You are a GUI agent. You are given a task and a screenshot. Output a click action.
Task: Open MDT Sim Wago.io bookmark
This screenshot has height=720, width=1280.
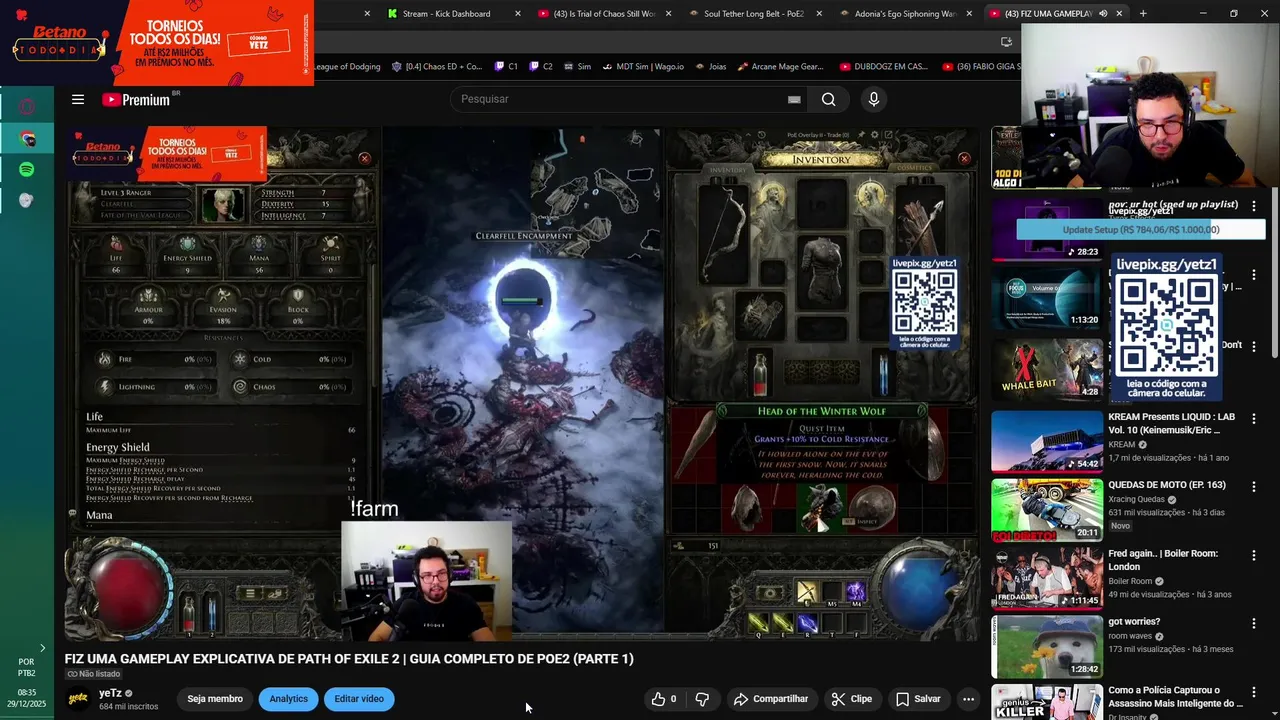(x=642, y=66)
